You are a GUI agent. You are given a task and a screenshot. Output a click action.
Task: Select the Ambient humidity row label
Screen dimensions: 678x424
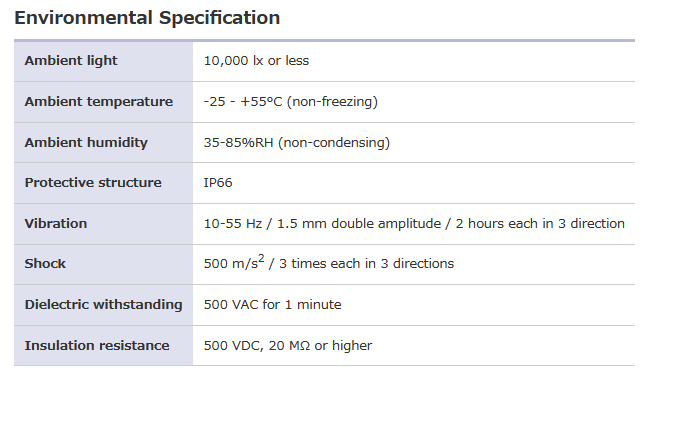pos(86,143)
